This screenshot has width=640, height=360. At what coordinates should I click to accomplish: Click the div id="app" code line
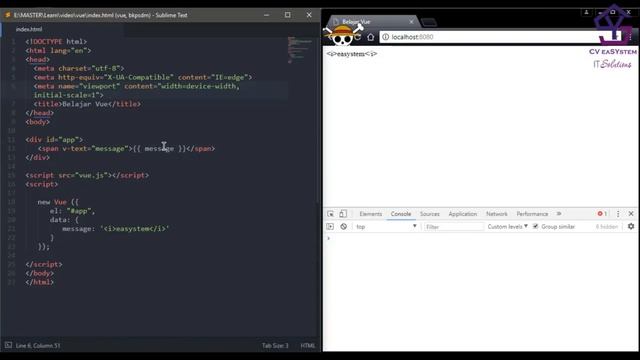tap(54, 140)
